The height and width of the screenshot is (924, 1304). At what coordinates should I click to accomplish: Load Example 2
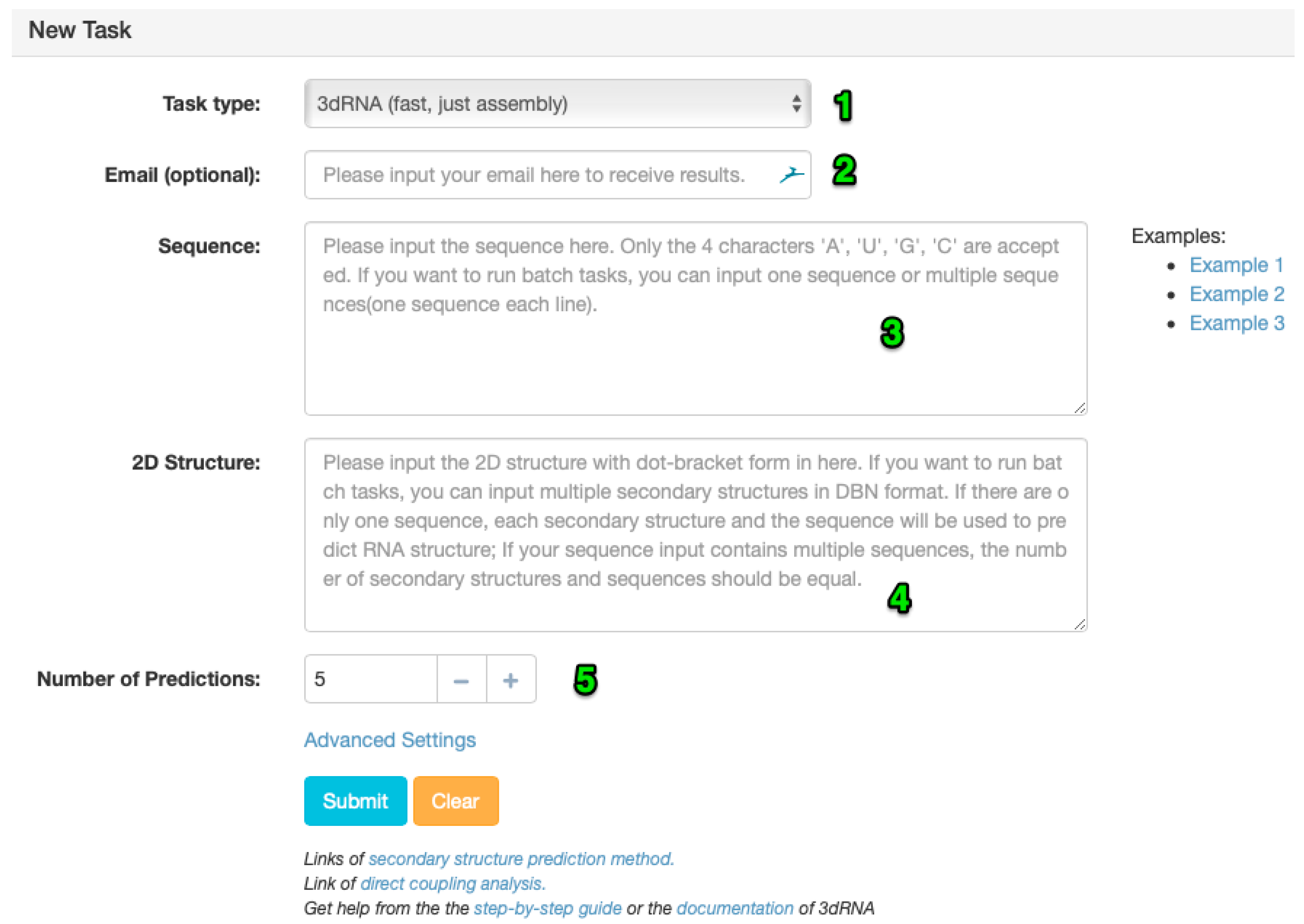point(1236,294)
